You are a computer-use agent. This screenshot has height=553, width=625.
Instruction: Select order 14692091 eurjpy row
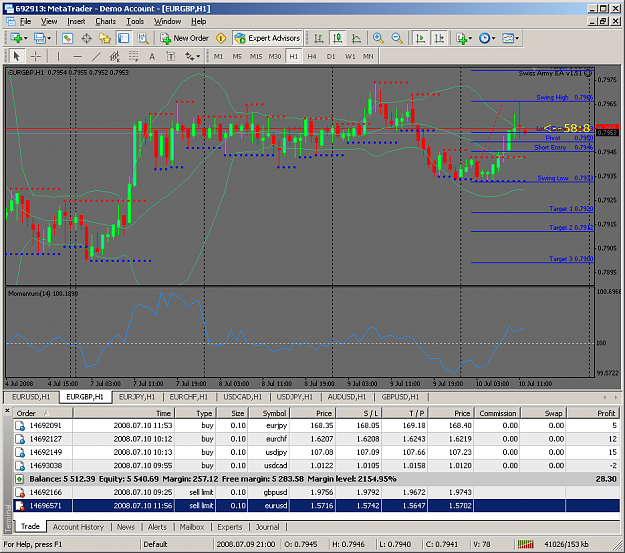[x=316, y=426]
